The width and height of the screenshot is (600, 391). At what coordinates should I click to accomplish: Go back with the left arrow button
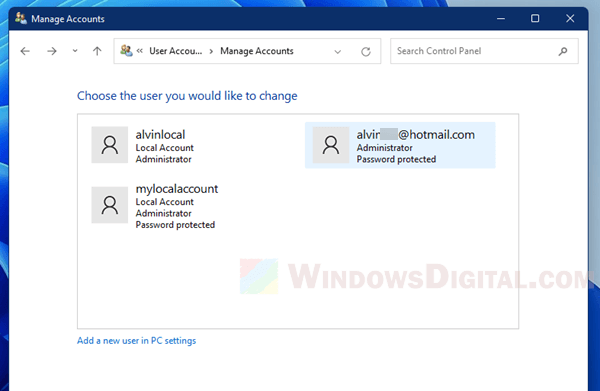click(x=25, y=51)
